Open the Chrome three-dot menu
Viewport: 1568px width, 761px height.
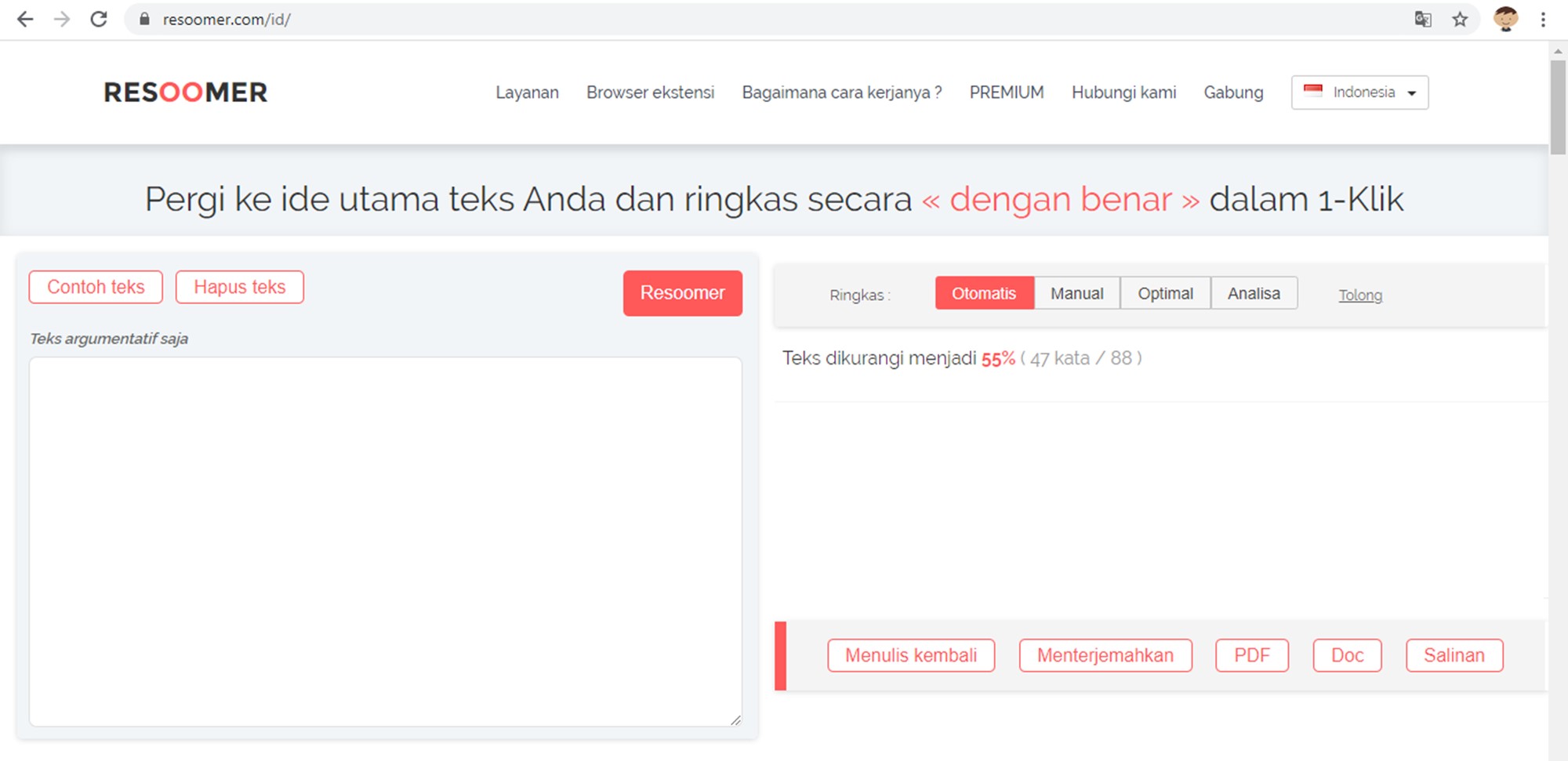pyautogui.click(x=1541, y=19)
